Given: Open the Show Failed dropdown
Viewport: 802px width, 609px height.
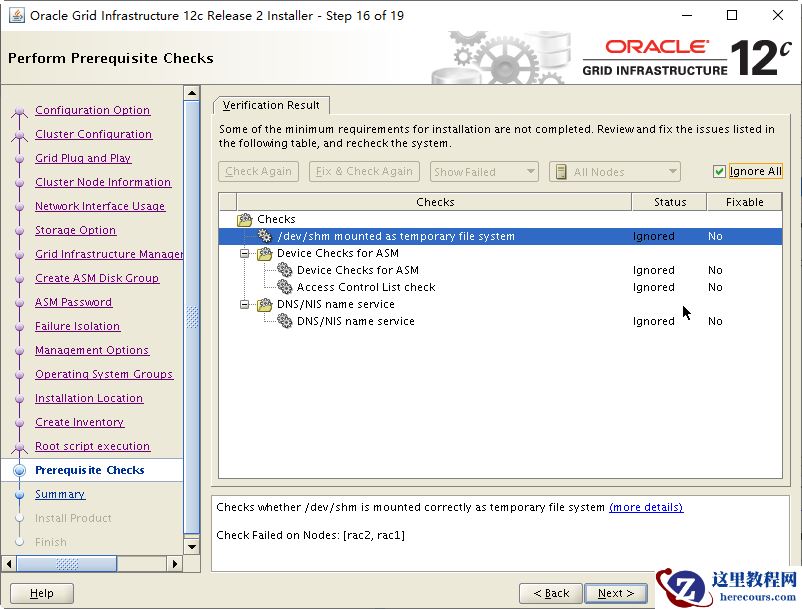Looking at the screenshot, I should pyautogui.click(x=484, y=172).
